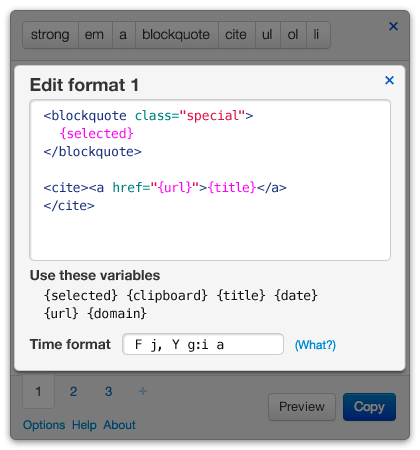Close the Edit format 1 dialog
This screenshot has width=420, height=450.
tap(389, 80)
